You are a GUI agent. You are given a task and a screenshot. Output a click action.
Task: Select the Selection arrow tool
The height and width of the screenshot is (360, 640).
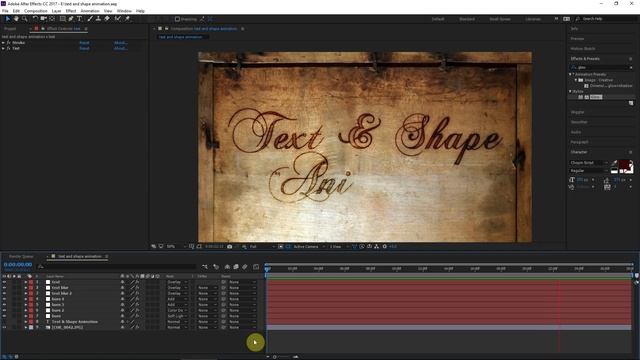[x=7, y=19]
